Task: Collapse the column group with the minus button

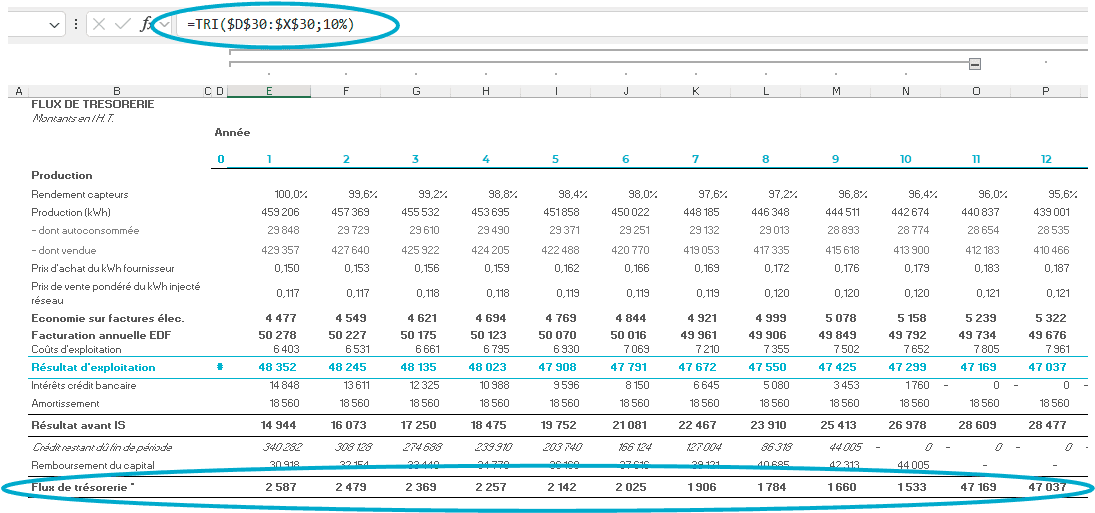Action: point(975,64)
